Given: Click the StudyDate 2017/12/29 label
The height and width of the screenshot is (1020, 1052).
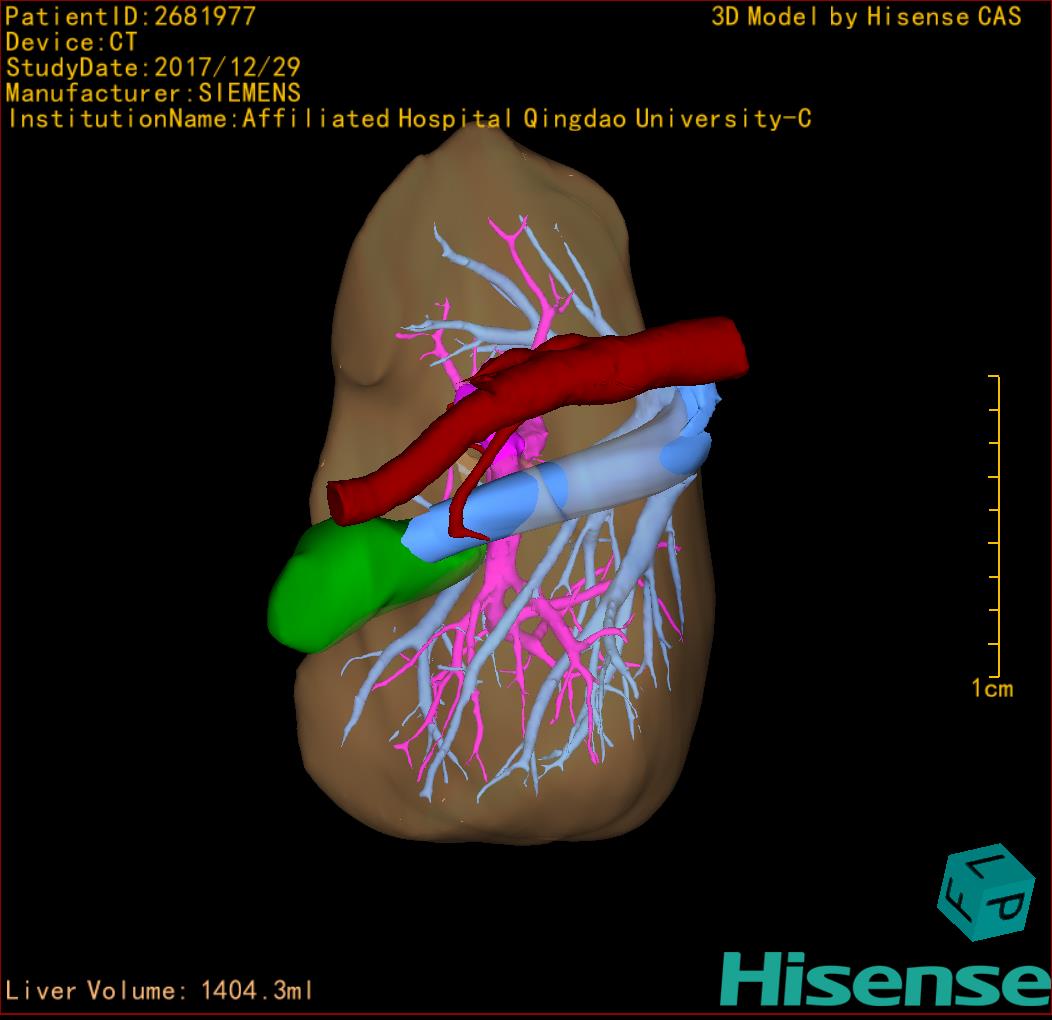Looking at the screenshot, I should [153, 68].
